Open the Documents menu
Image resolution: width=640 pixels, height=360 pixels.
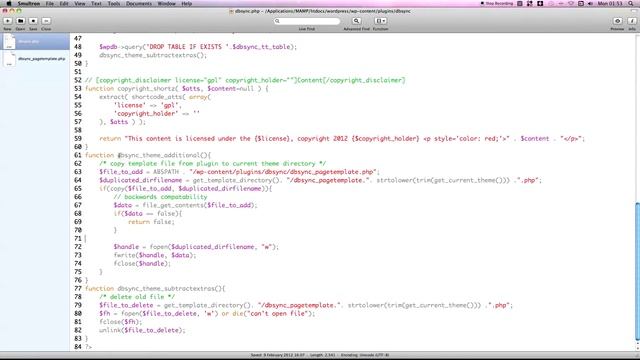[139, 3]
